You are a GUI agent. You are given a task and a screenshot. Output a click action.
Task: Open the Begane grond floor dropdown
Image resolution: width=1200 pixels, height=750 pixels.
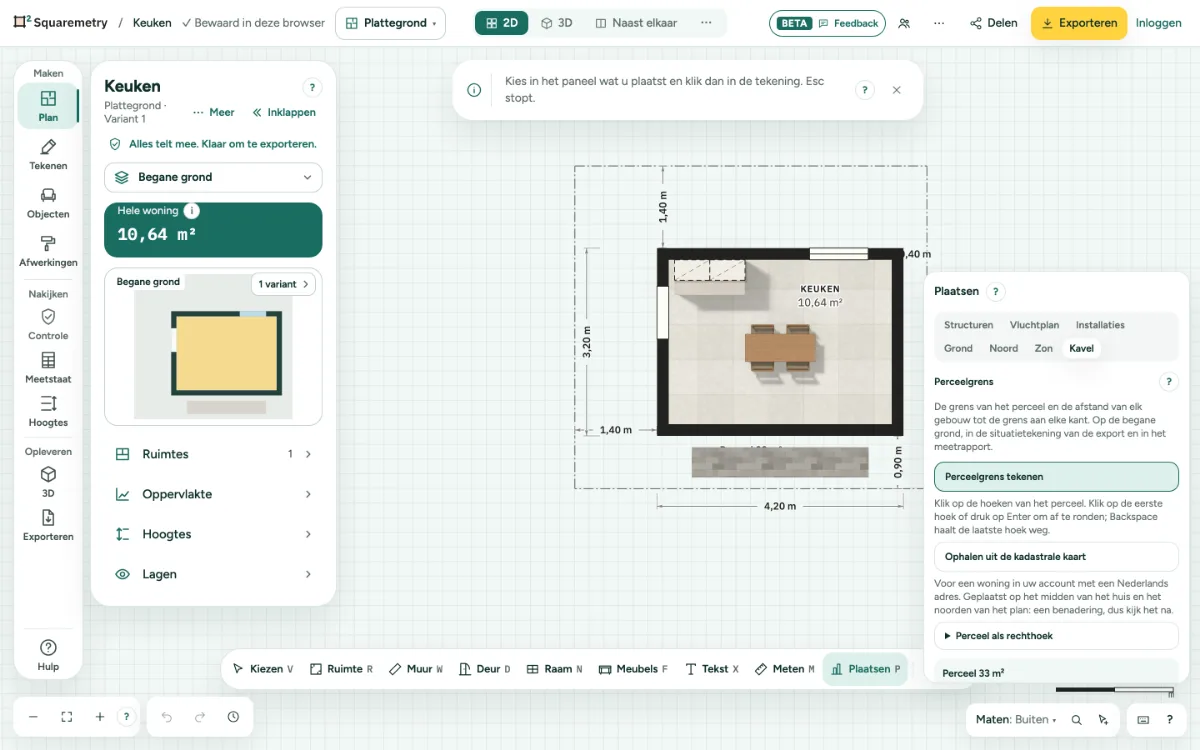tap(213, 177)
